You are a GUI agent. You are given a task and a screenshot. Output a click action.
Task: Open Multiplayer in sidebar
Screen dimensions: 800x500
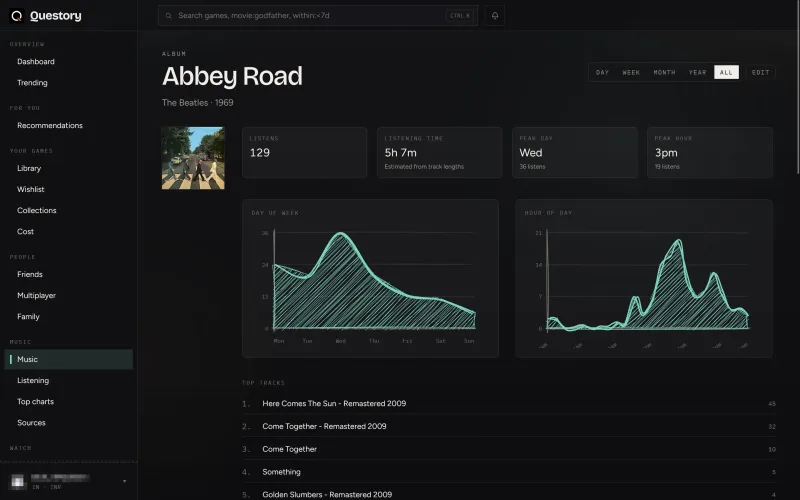pos(36,295)
